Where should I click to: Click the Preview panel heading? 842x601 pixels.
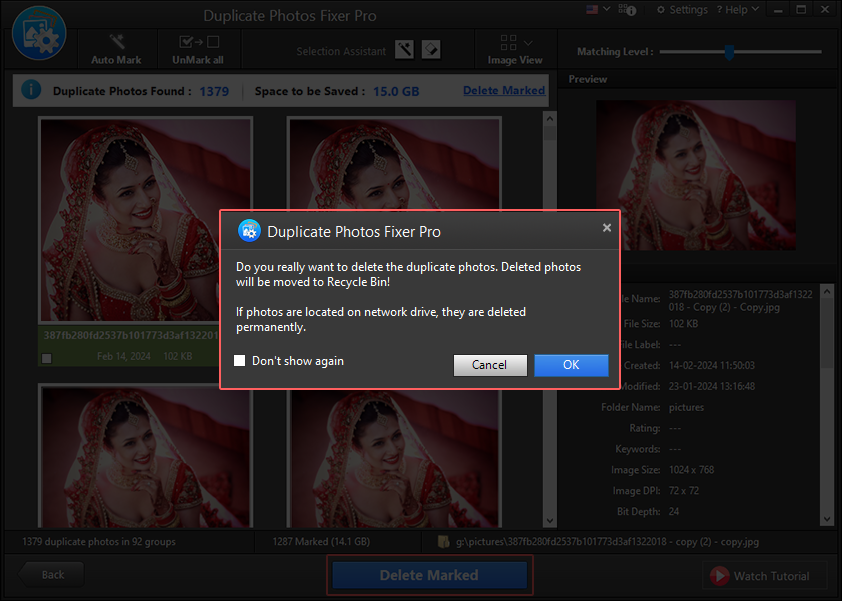coord(588,79)
